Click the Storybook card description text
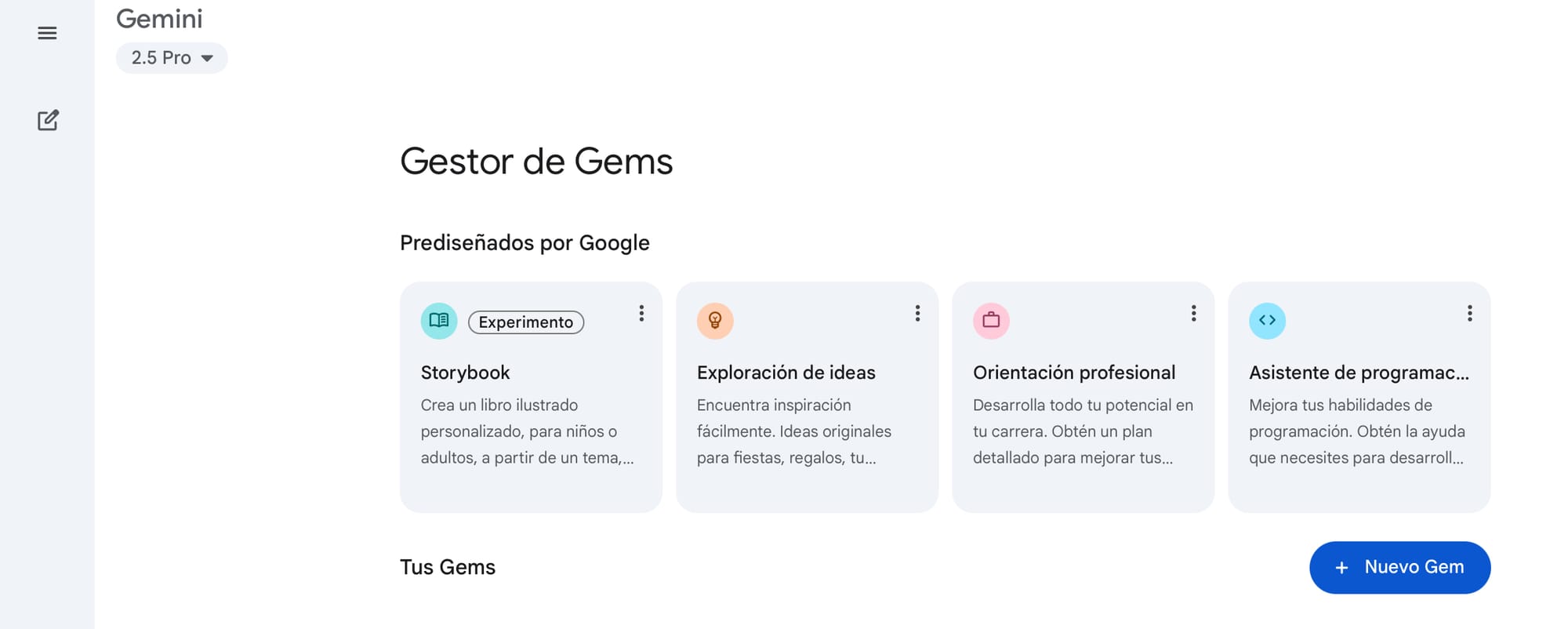Viewport: 1568px width, 629px height. 528,431
